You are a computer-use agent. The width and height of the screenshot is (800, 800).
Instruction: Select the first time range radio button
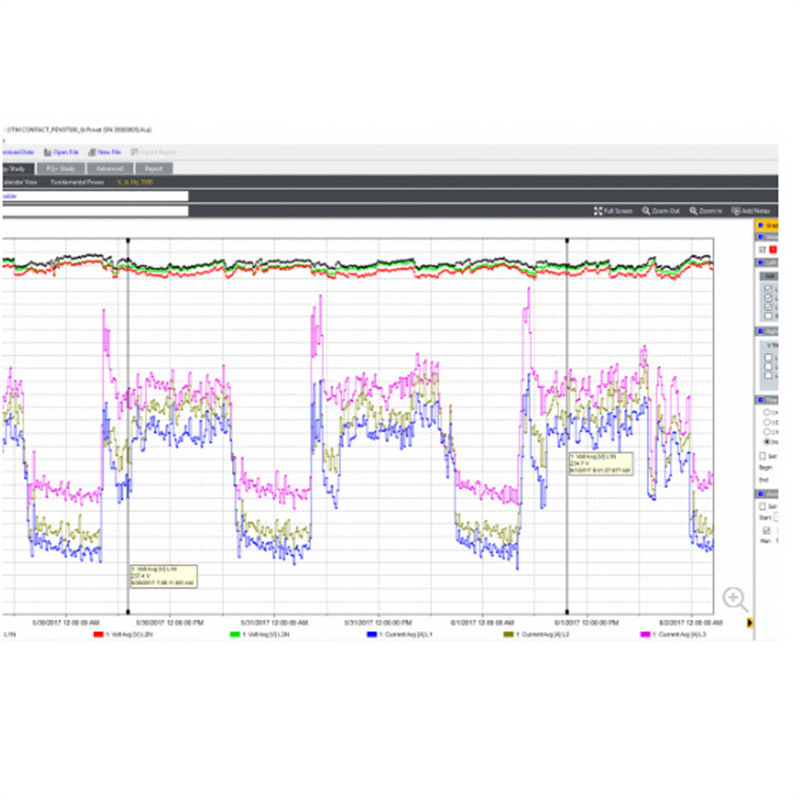tap(767, 412)
